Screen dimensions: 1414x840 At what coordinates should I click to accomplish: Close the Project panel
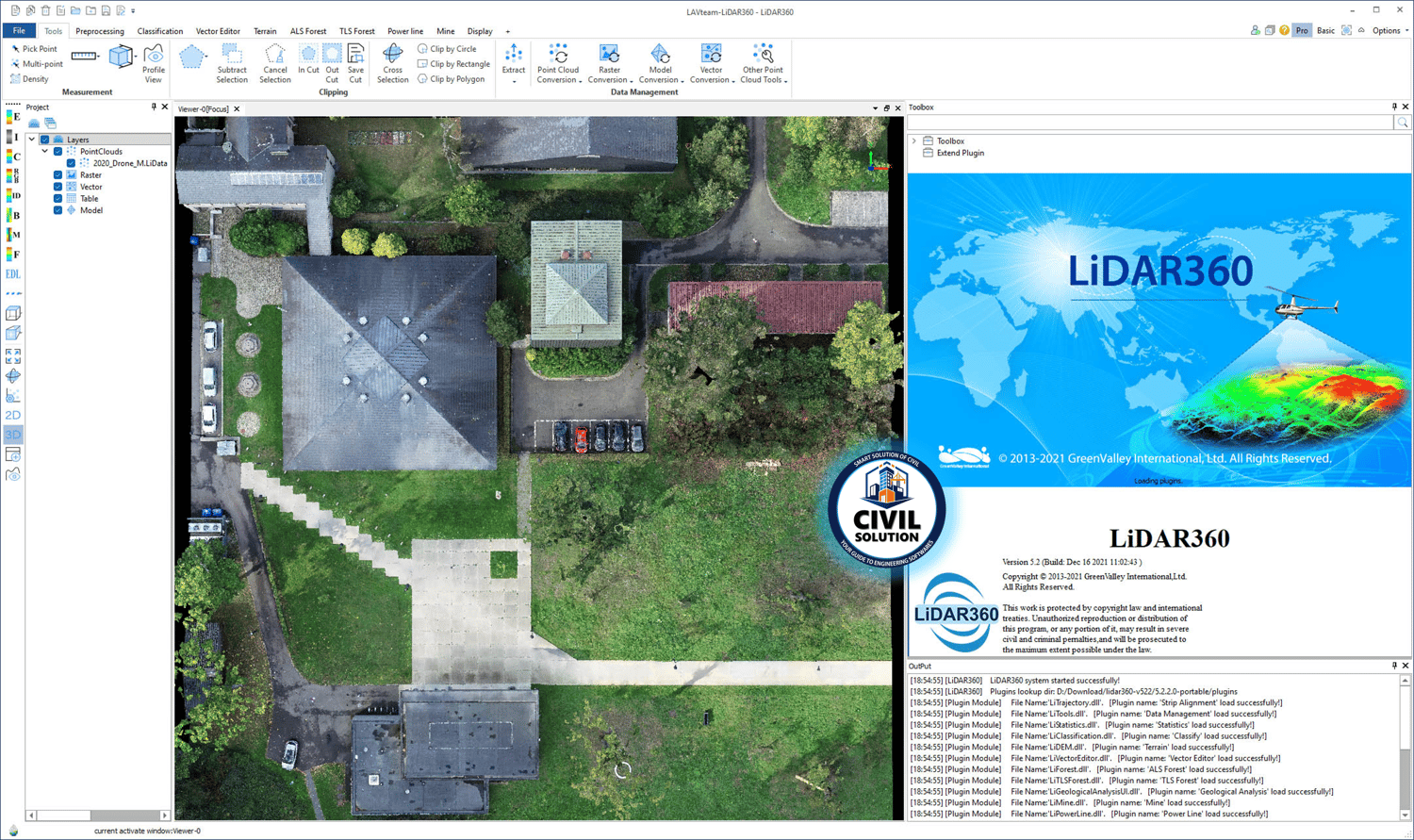(165, 107)
